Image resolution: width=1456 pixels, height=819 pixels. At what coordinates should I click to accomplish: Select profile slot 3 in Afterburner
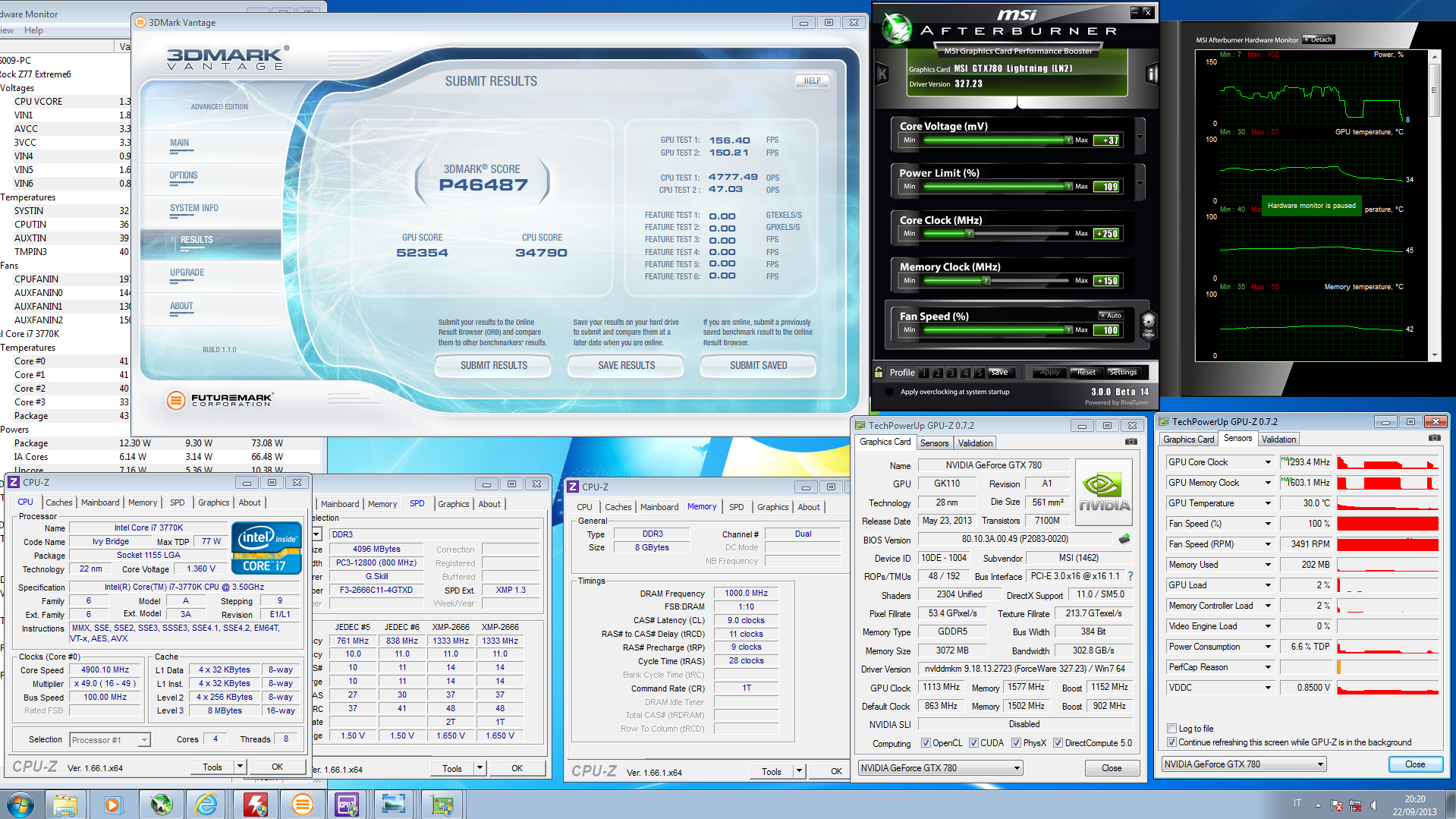(x=951, y=373)
